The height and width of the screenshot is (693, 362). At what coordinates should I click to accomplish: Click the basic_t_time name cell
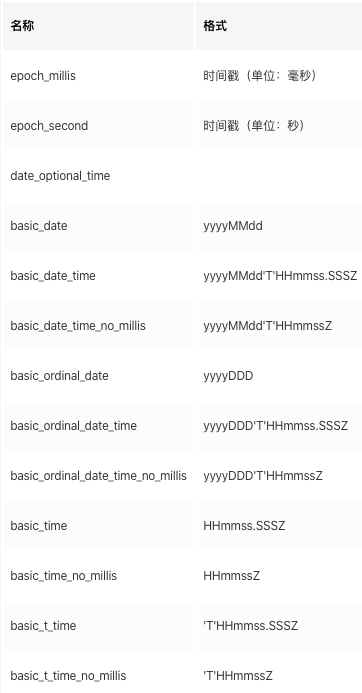pos(43,625)
